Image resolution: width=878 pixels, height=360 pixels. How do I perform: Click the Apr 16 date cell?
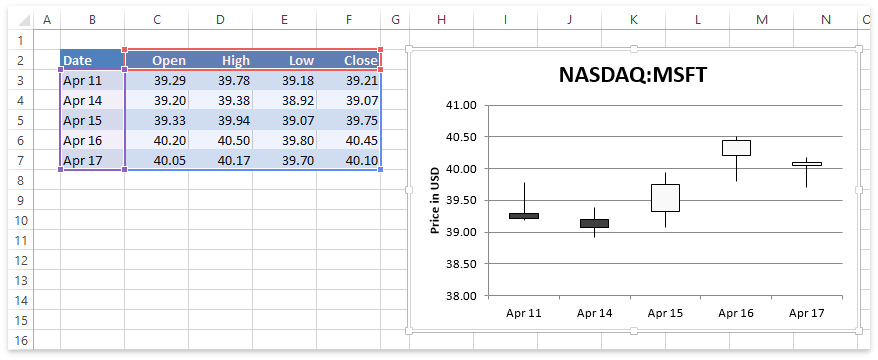pos(92,140)
